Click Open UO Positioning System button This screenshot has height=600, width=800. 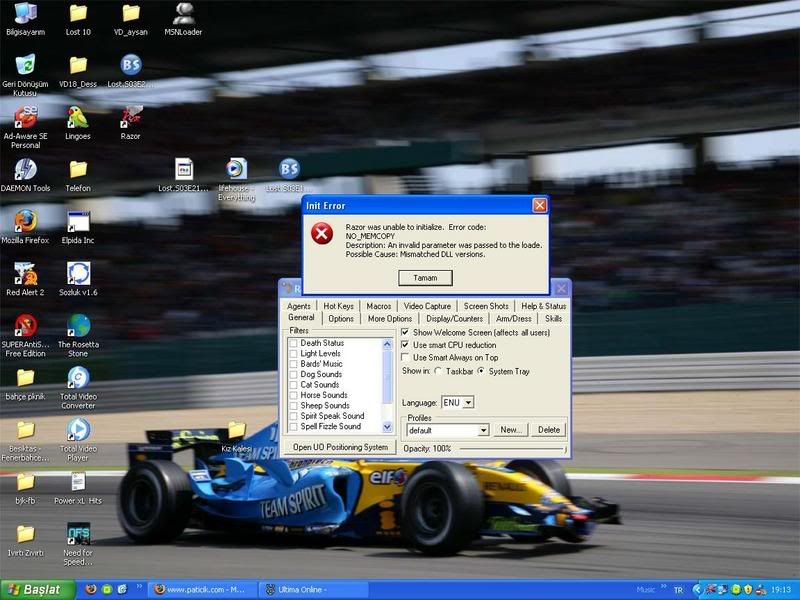pos(340,447)
